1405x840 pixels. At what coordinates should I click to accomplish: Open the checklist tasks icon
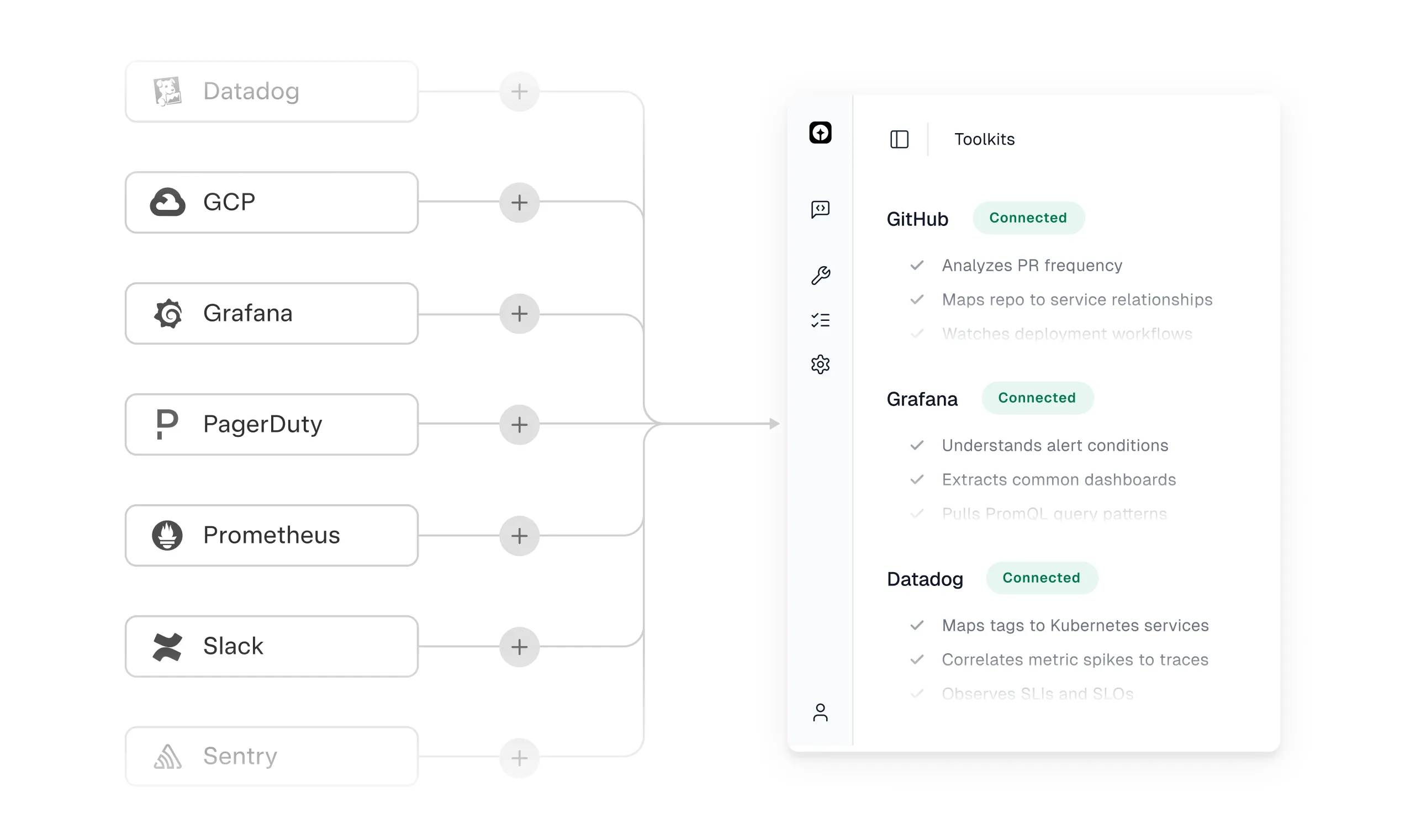(x=820, y=320)
